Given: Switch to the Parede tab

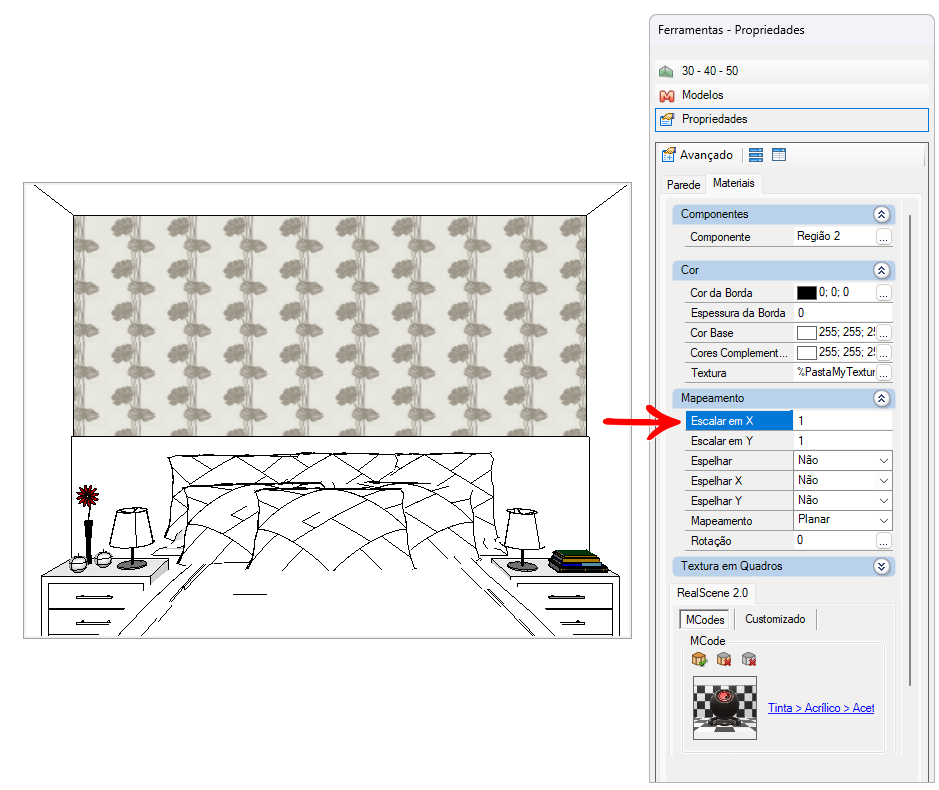Looking at the screenshot, I should [x=684, y=185].
